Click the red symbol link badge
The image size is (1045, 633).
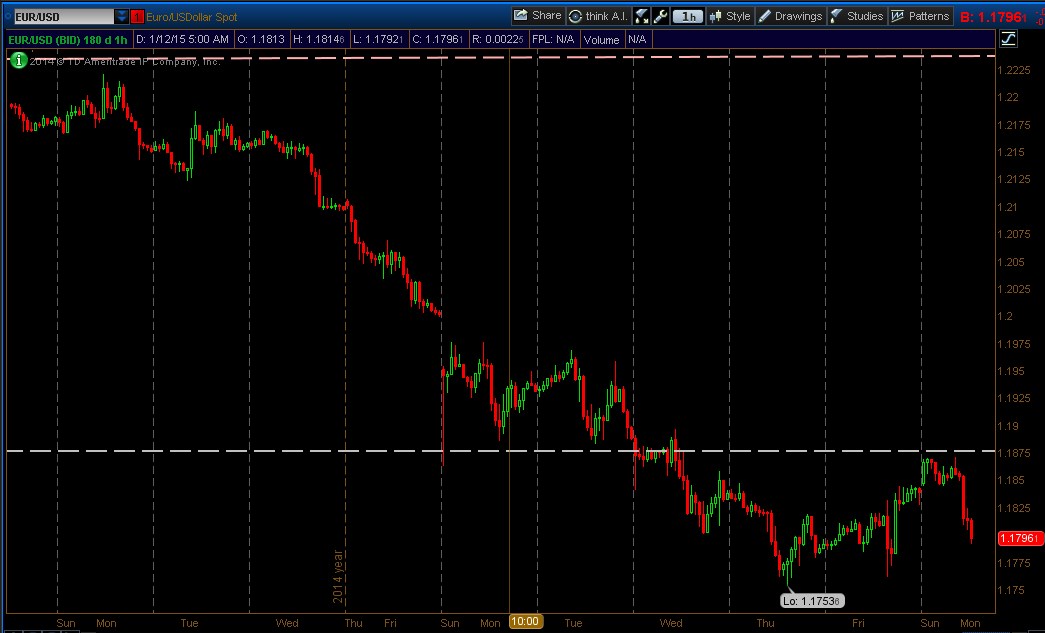[x=137, y=15]
